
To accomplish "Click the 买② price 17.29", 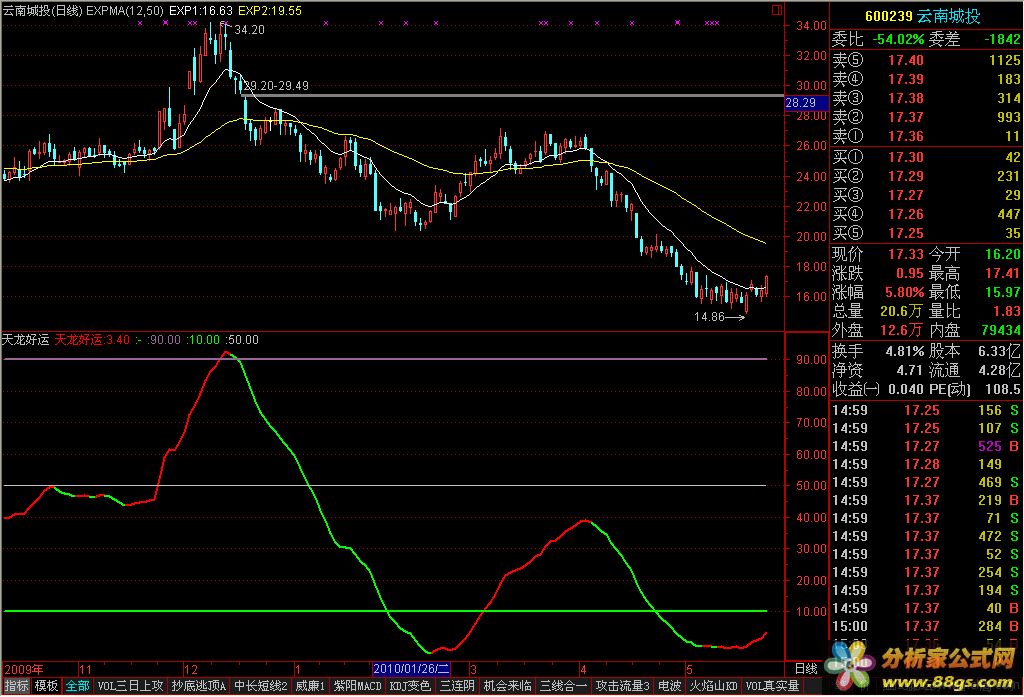I will (906, 176).
